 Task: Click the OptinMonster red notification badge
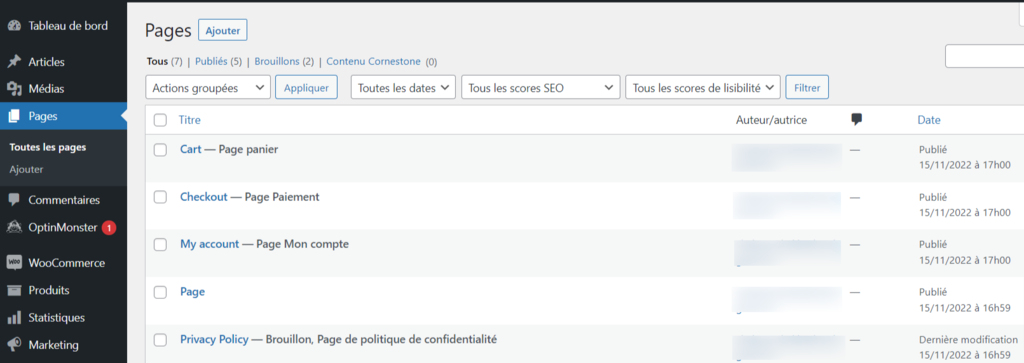tap(109, 228)
